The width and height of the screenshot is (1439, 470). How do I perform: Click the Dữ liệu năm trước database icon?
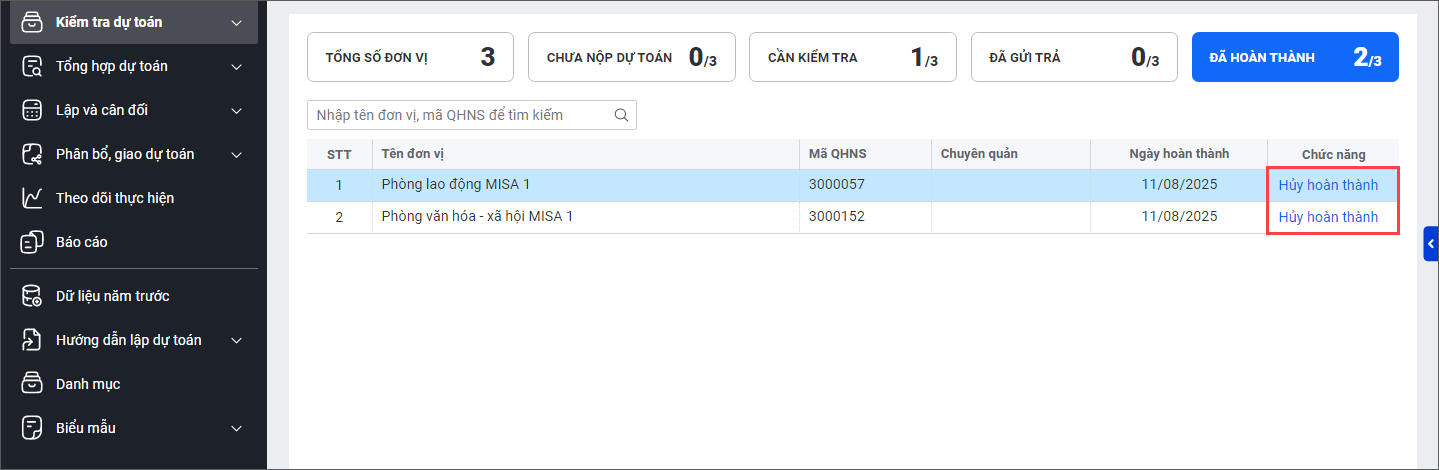pos(33,296)
